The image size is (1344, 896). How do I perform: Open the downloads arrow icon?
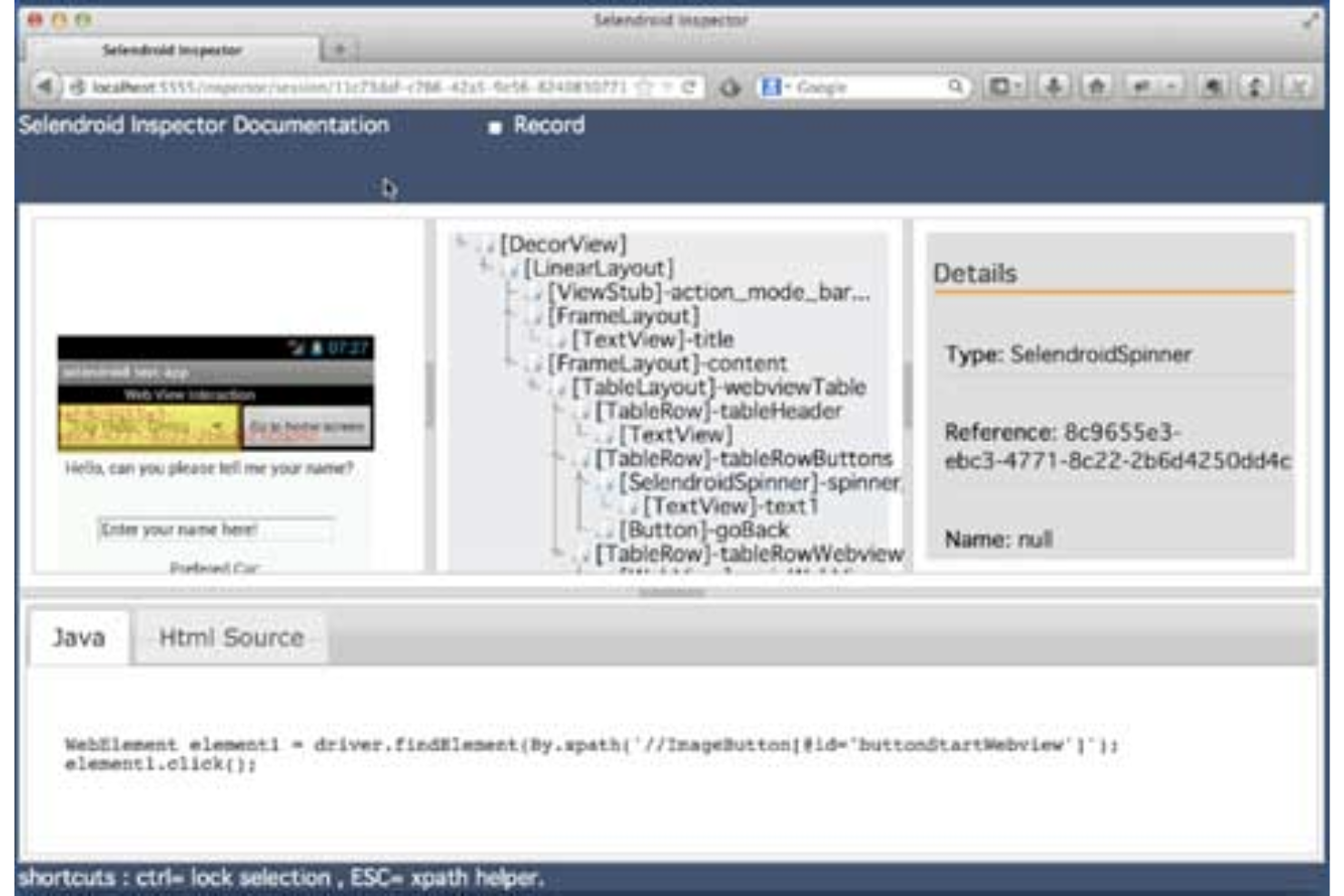(x=1053, y=87)
